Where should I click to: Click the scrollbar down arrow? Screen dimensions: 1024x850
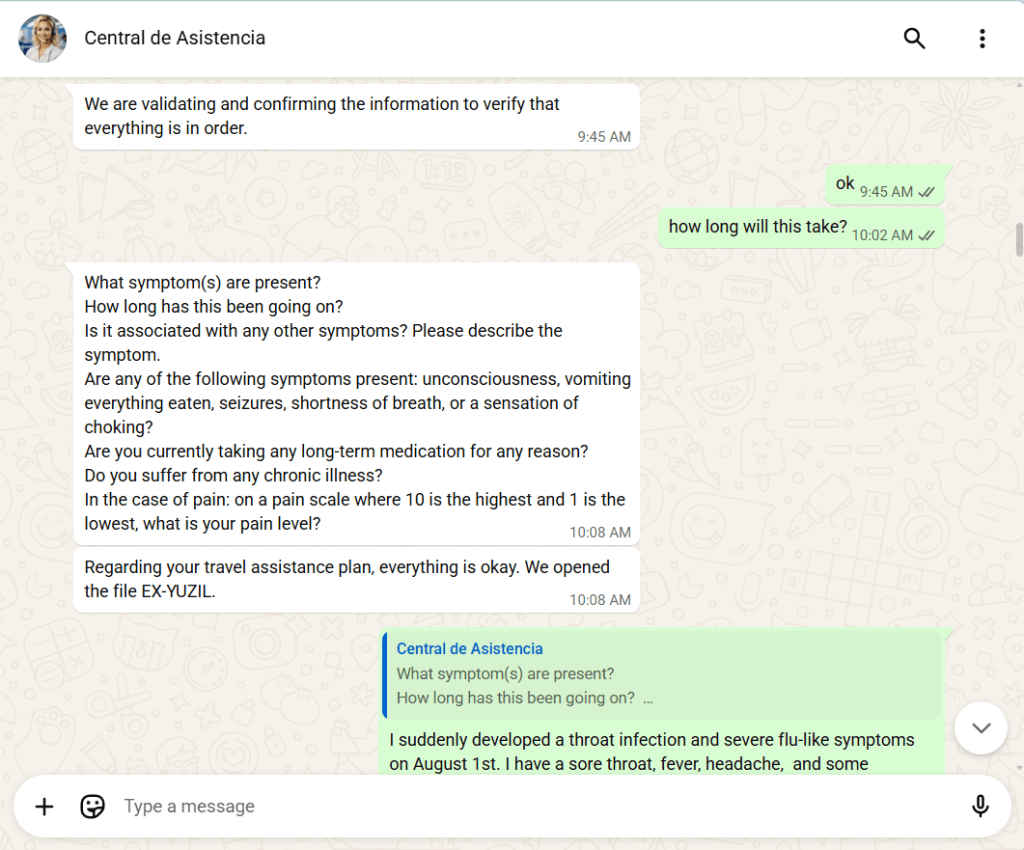tap(1019, 768)
